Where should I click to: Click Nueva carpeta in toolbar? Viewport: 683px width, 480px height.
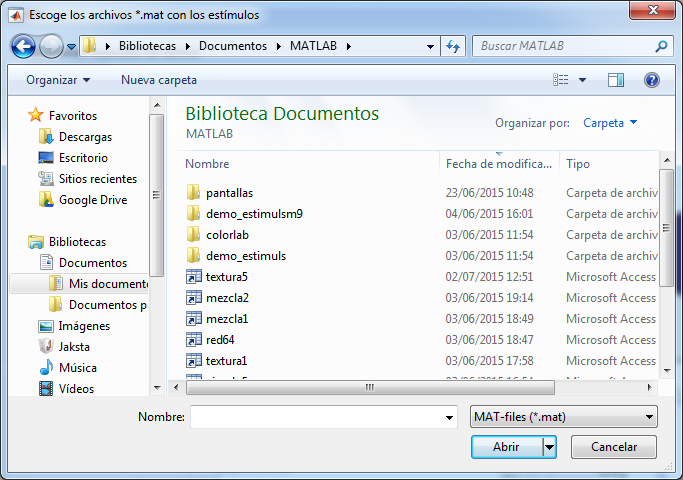[159, 80]
